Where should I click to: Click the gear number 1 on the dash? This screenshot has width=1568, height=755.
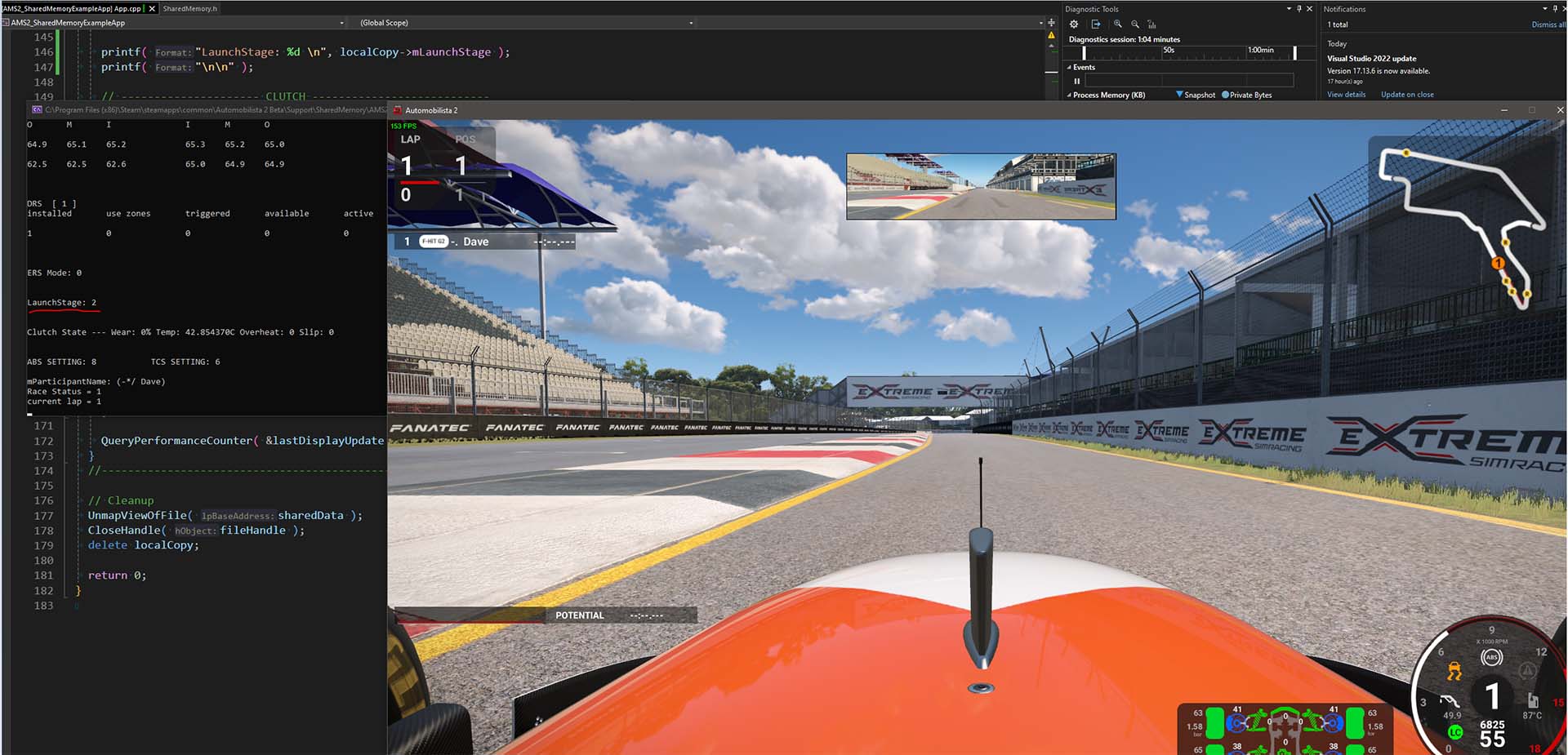coord(1493,696)
